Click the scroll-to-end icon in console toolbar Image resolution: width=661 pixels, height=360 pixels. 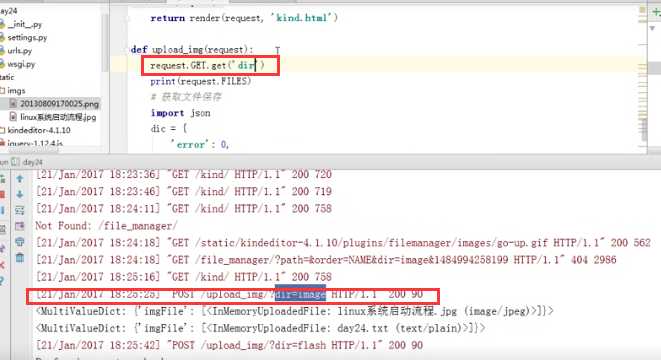20,226
